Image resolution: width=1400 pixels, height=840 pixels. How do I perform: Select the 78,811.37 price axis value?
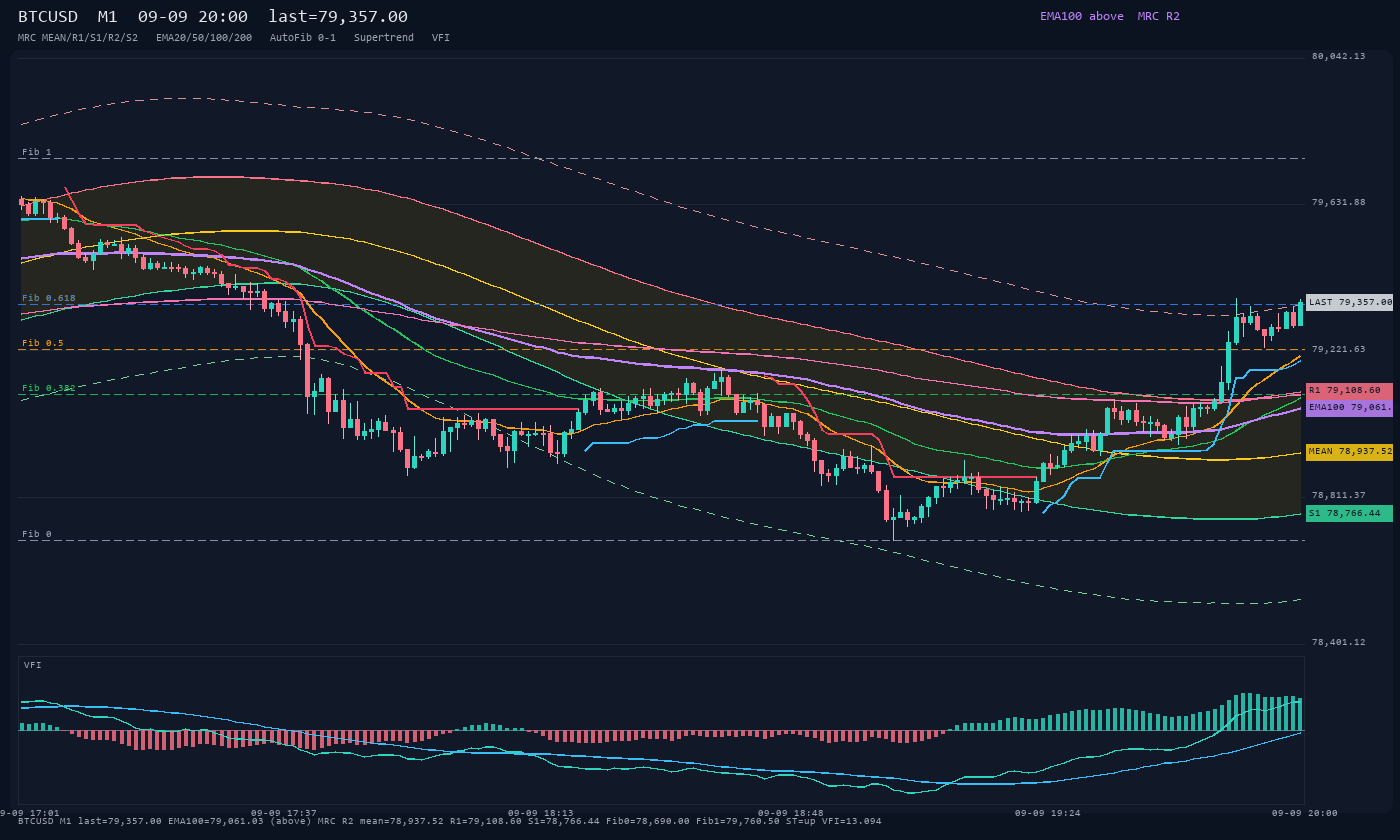(x=1338, y=495)
